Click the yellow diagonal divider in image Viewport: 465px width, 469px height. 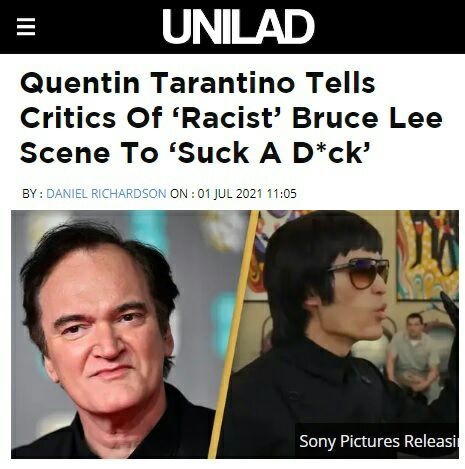click(234, 334)
